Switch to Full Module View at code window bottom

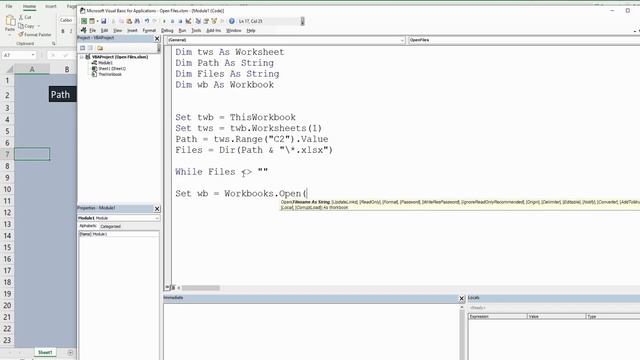click(x=173, y=287)
